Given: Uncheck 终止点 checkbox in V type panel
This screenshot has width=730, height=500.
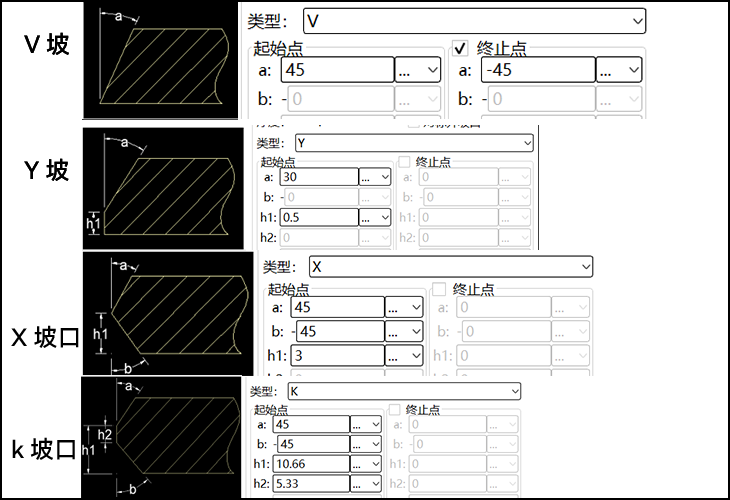Looking at the screenshot, I should [x=461, y=48].
